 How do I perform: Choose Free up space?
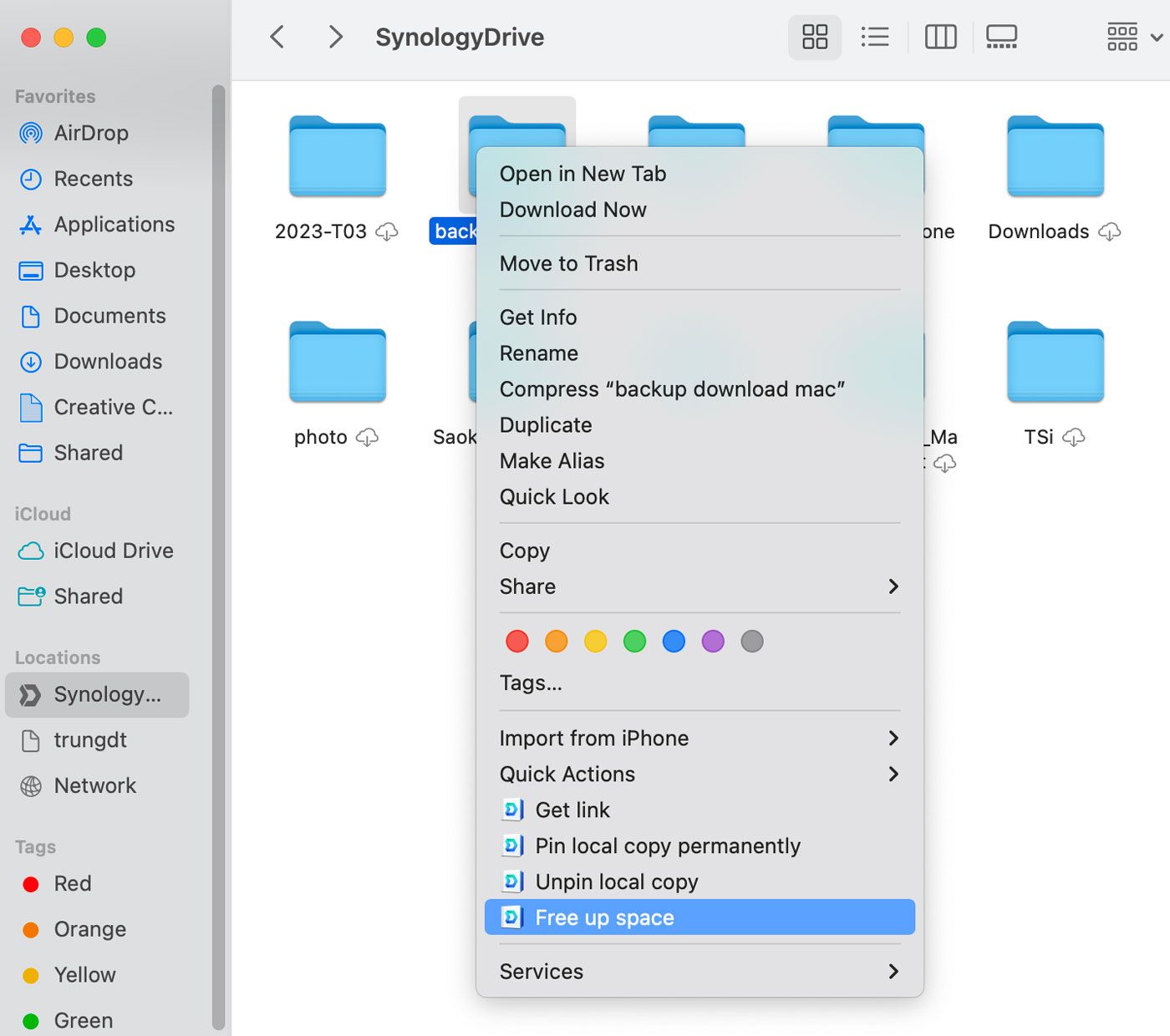[x=699, y=917]
